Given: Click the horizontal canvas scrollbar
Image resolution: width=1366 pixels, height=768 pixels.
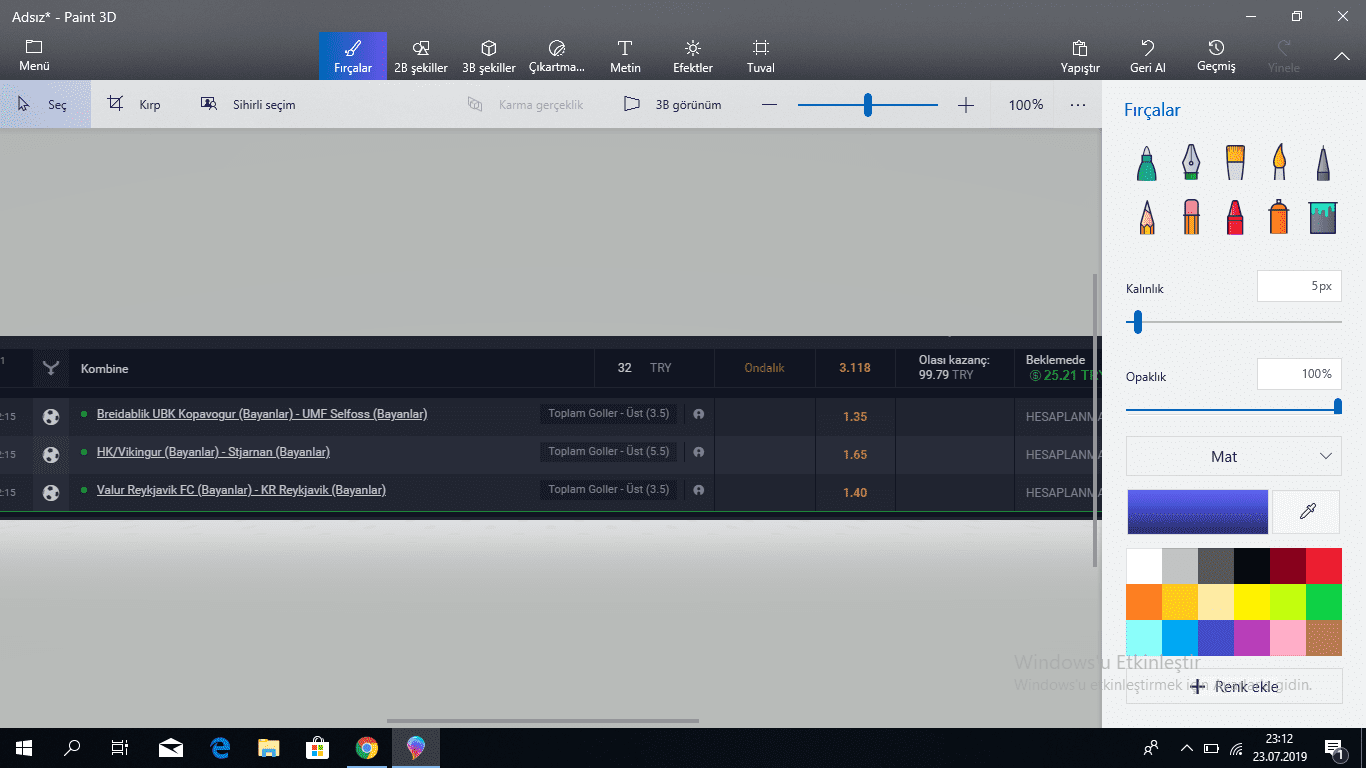Looking at the screenshot, I should [543, 721].
